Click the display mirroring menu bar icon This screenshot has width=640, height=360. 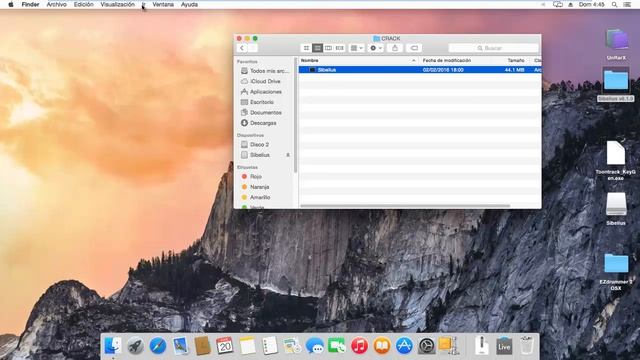[x=558, y=4]
